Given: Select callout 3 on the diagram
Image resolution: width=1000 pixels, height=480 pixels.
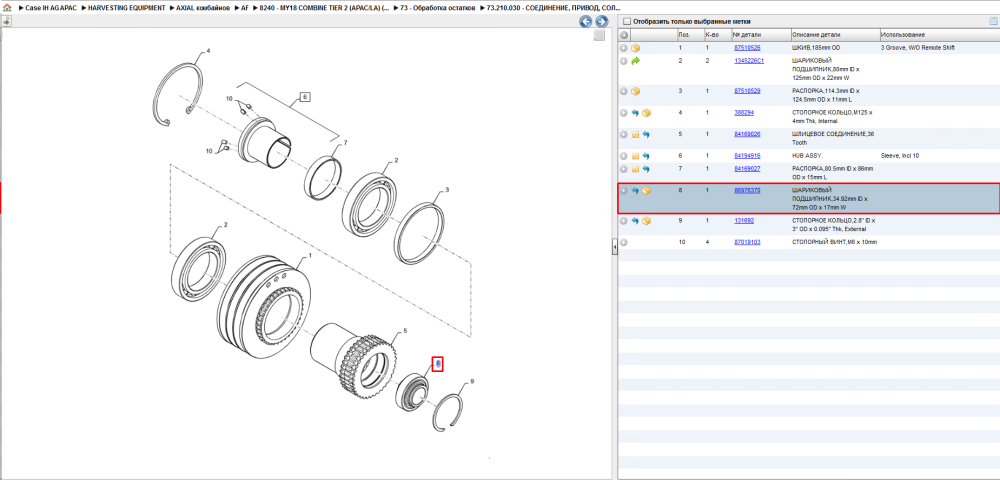Looking at the screenshot, I should [x=447, y=190].
